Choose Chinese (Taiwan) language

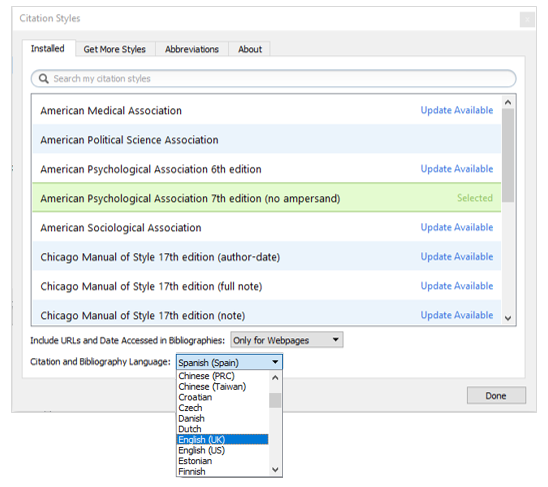coord(223,387)
